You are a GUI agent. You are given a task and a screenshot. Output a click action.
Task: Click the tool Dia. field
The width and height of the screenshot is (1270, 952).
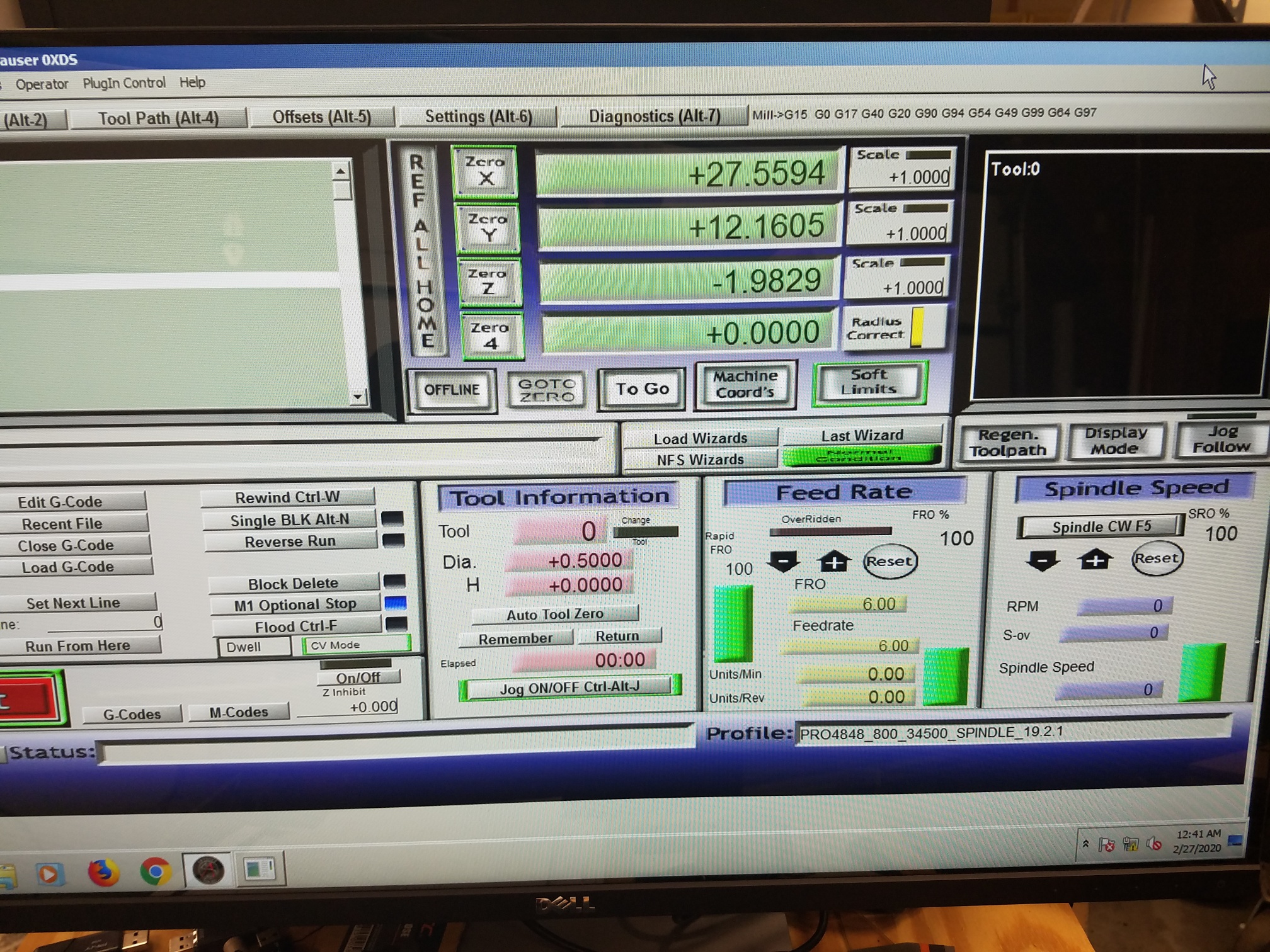coord(568,560)
